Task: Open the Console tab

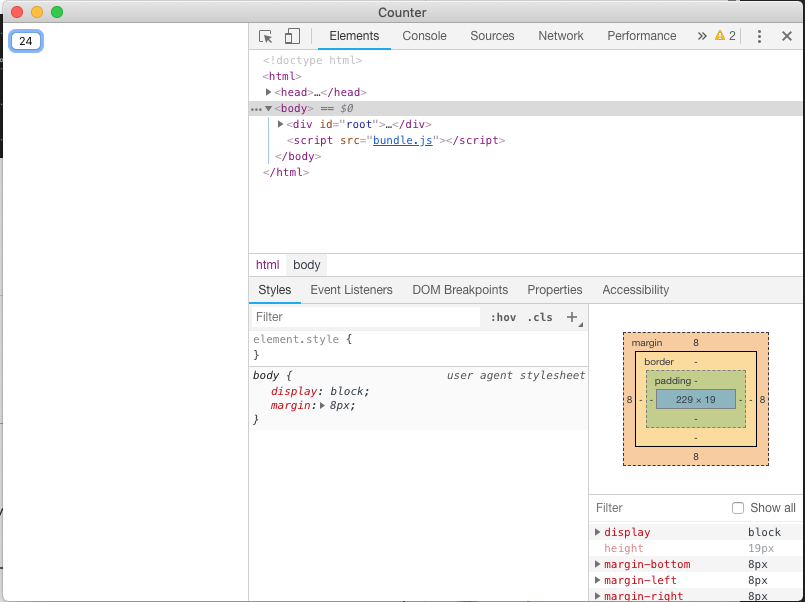Action: [425, 36]
